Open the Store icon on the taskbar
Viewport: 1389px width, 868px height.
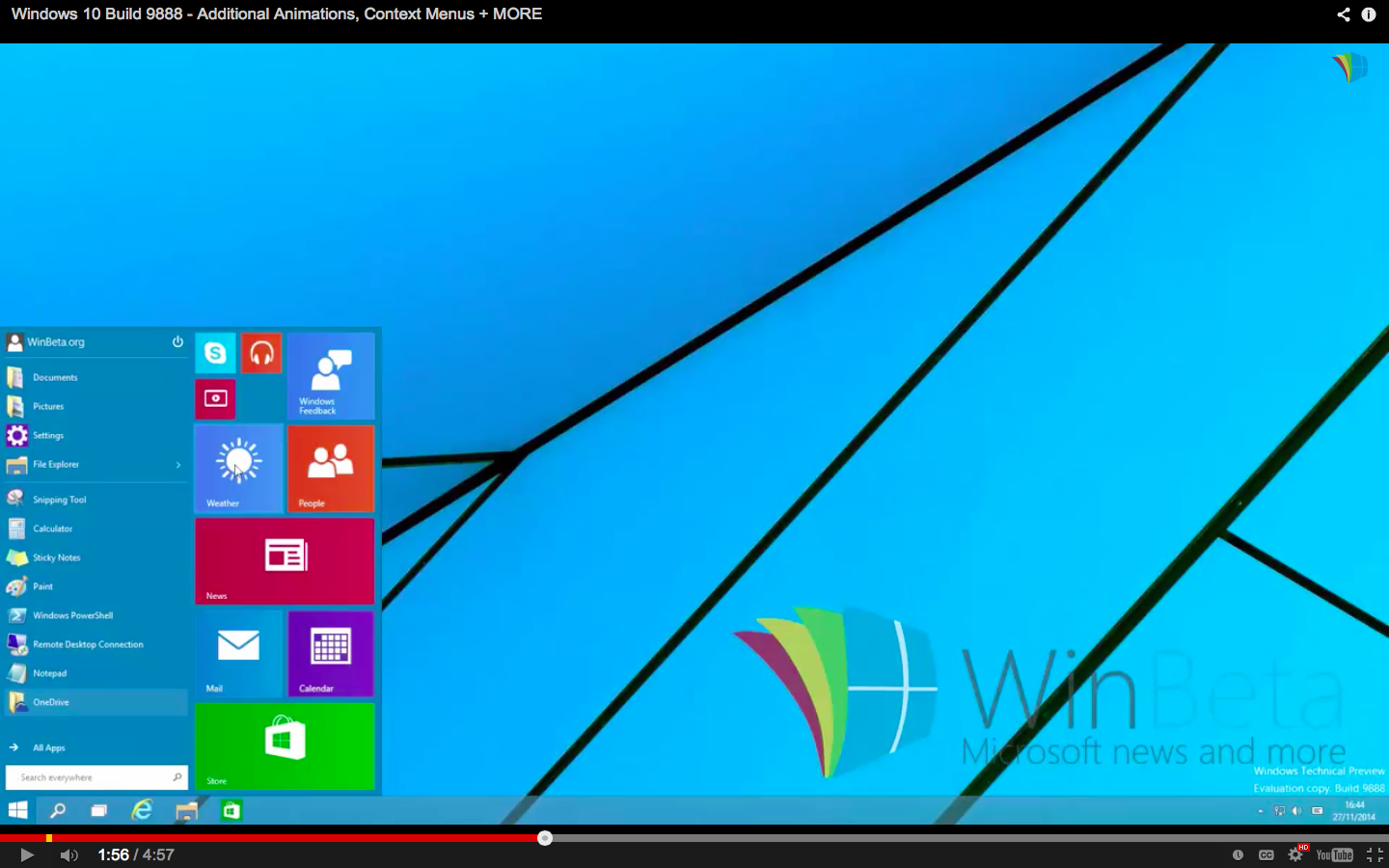(x=231, y=810)
